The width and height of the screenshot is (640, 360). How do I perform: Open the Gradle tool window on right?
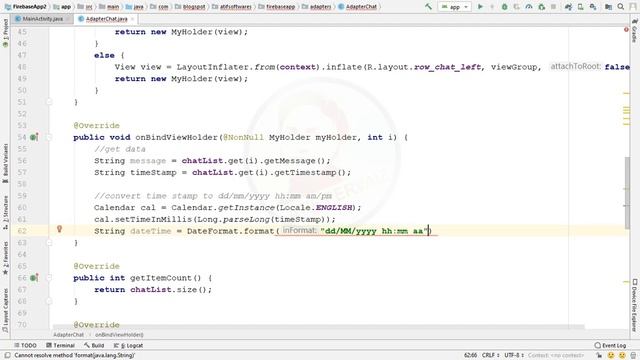tap(635, 30)
